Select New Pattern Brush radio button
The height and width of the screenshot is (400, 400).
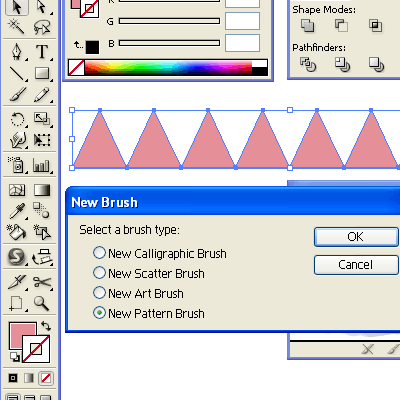click(99, 313)
